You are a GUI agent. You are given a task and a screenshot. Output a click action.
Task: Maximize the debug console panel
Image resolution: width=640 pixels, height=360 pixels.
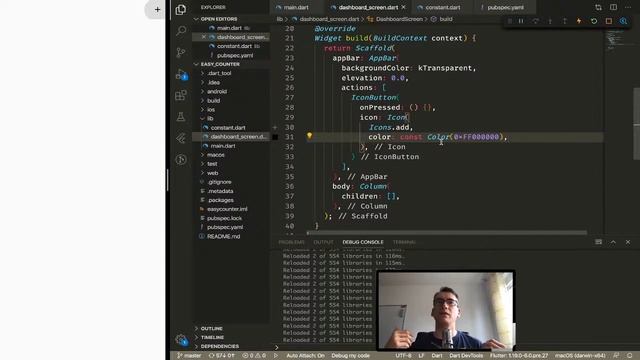click(x=613, y=242)
